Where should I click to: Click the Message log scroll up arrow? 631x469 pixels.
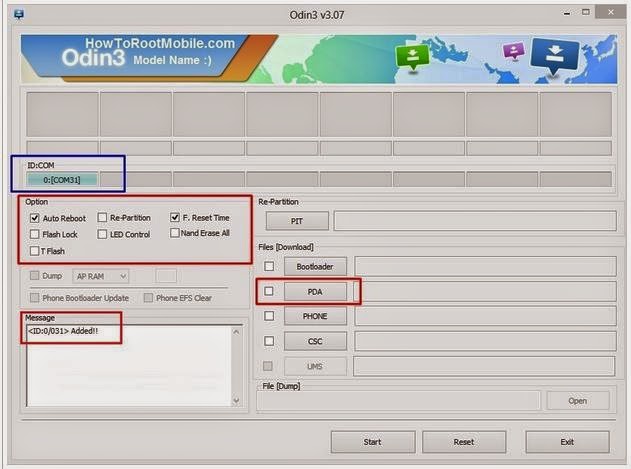click(236, 332)
